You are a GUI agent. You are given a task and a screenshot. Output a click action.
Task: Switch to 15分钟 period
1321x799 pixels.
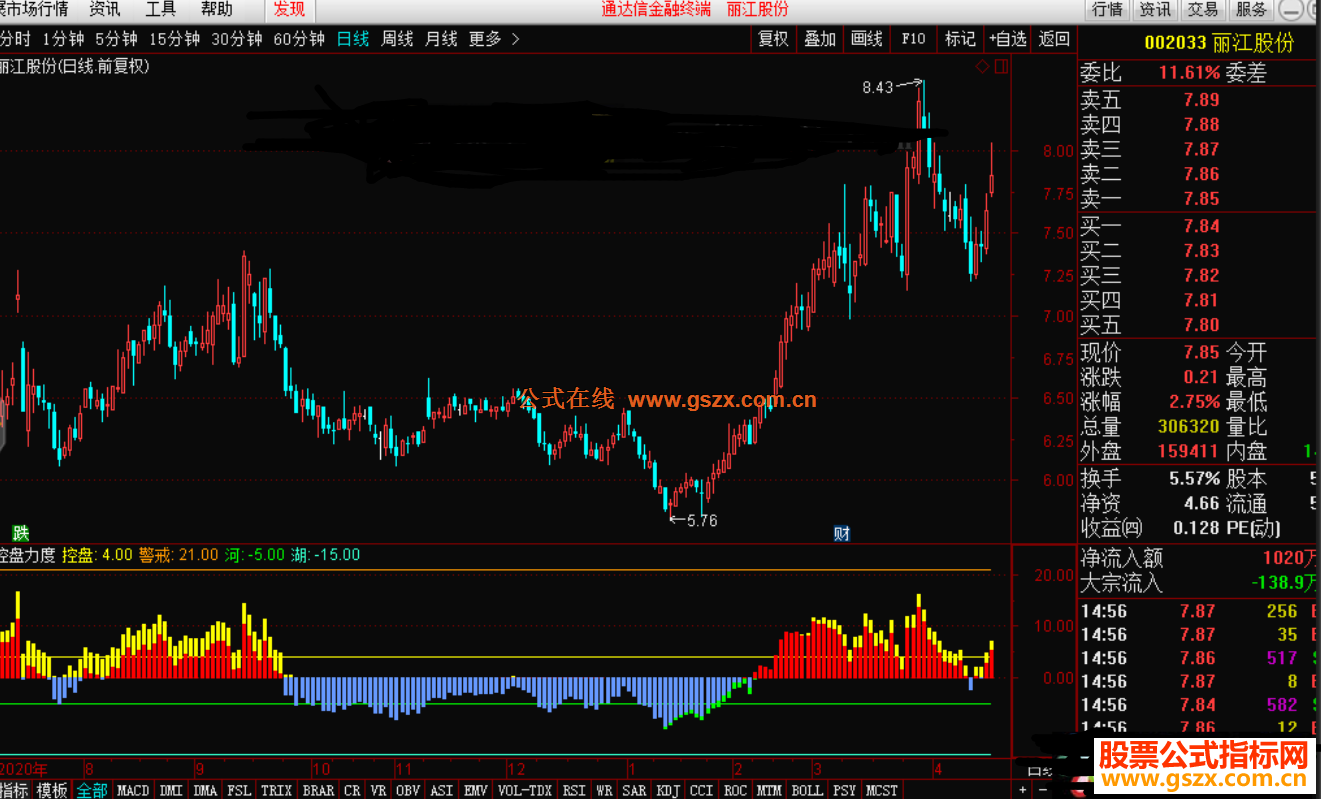pyautogui.click(x=174, y=39)
